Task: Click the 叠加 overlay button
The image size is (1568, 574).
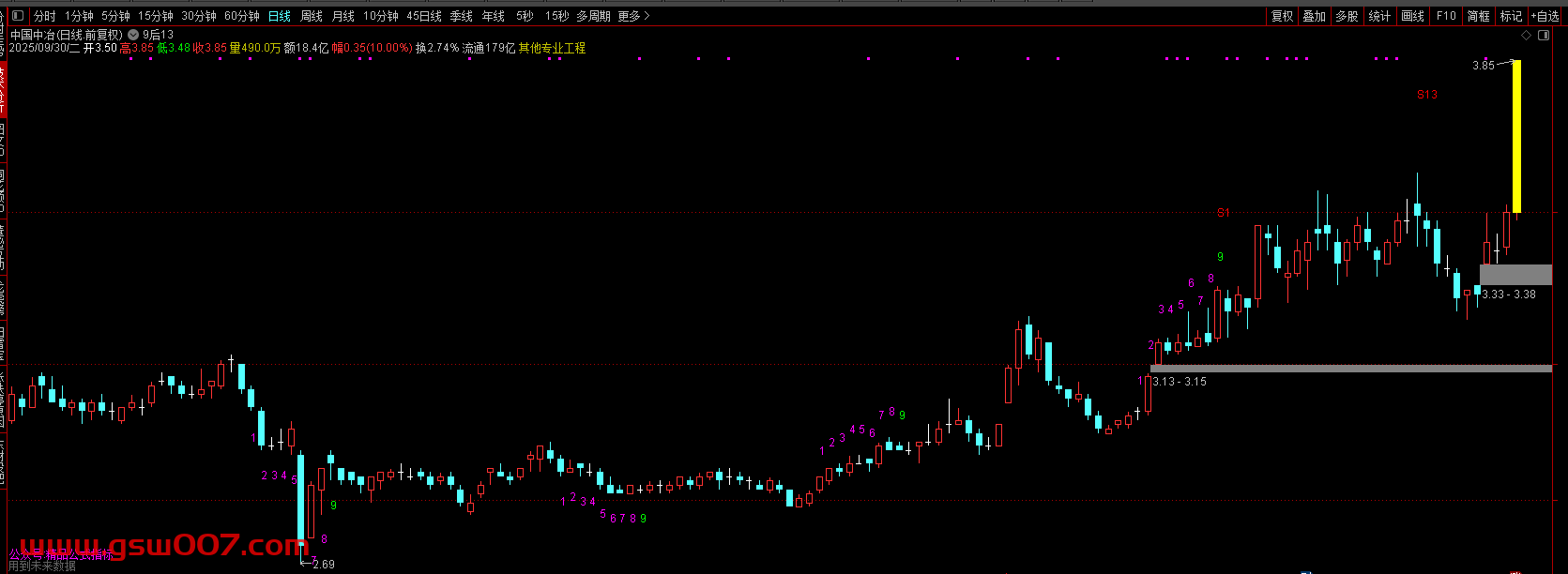Action: click(x=1314, y=16)
